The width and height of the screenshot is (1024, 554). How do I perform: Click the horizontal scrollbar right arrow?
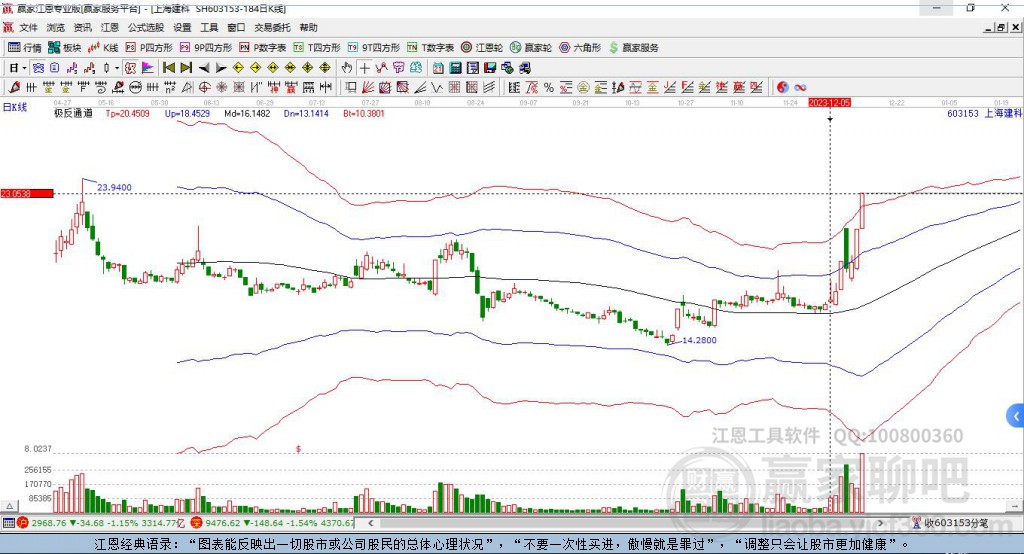tap(880, 523)
